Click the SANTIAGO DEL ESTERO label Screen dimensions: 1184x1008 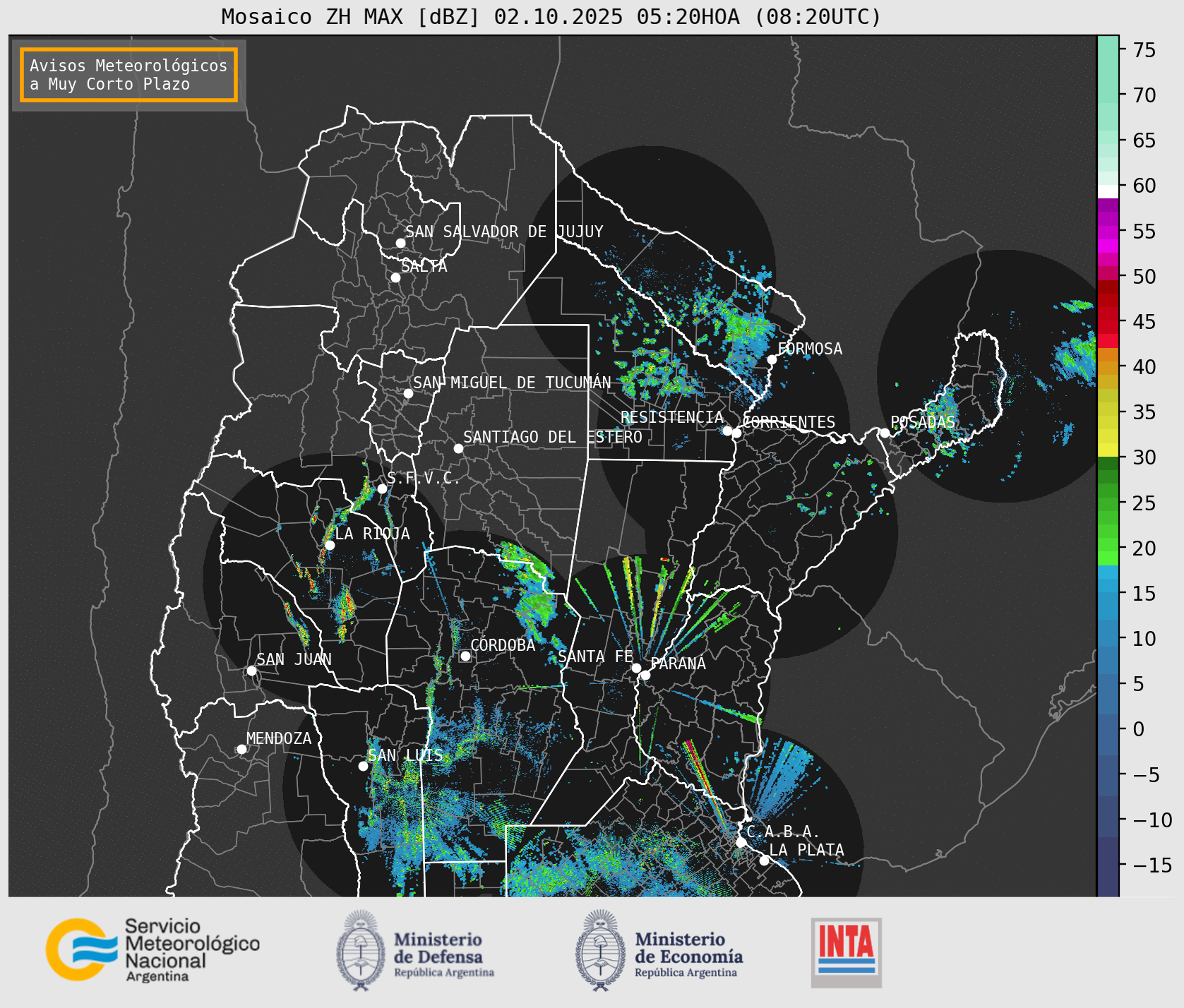tap(553, 437)
